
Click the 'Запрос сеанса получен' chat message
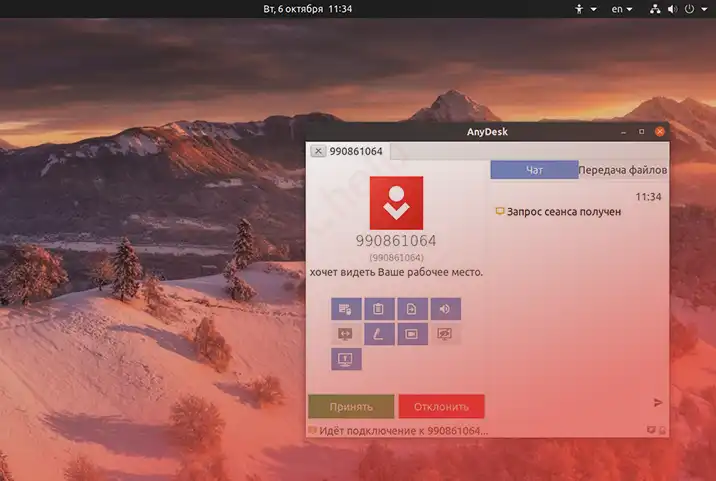564,212
